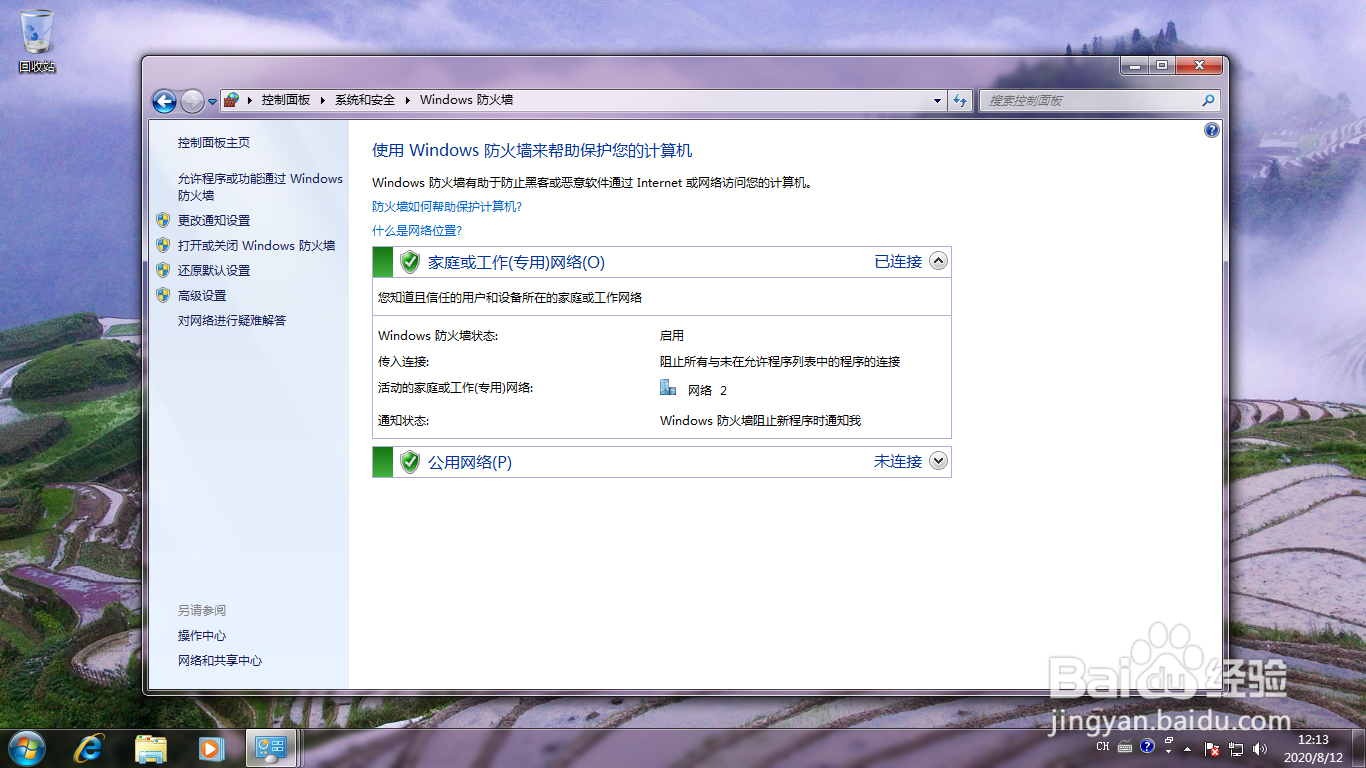The image size is (1366, 768).
Task: Open the recent pages dropdown arrow
Action: pos(212,102)
